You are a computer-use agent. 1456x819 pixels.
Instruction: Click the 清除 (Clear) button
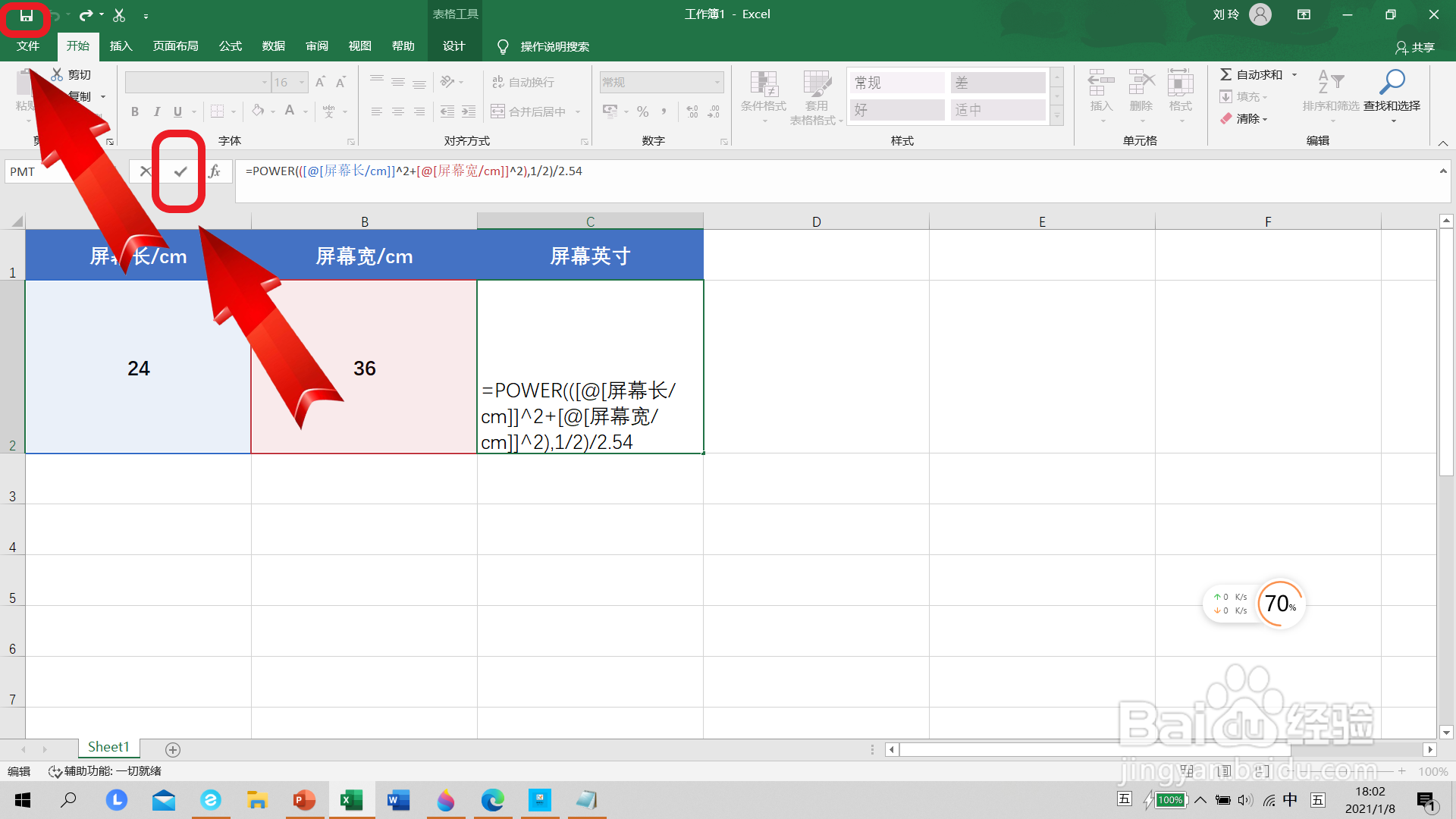[1244, 119]
